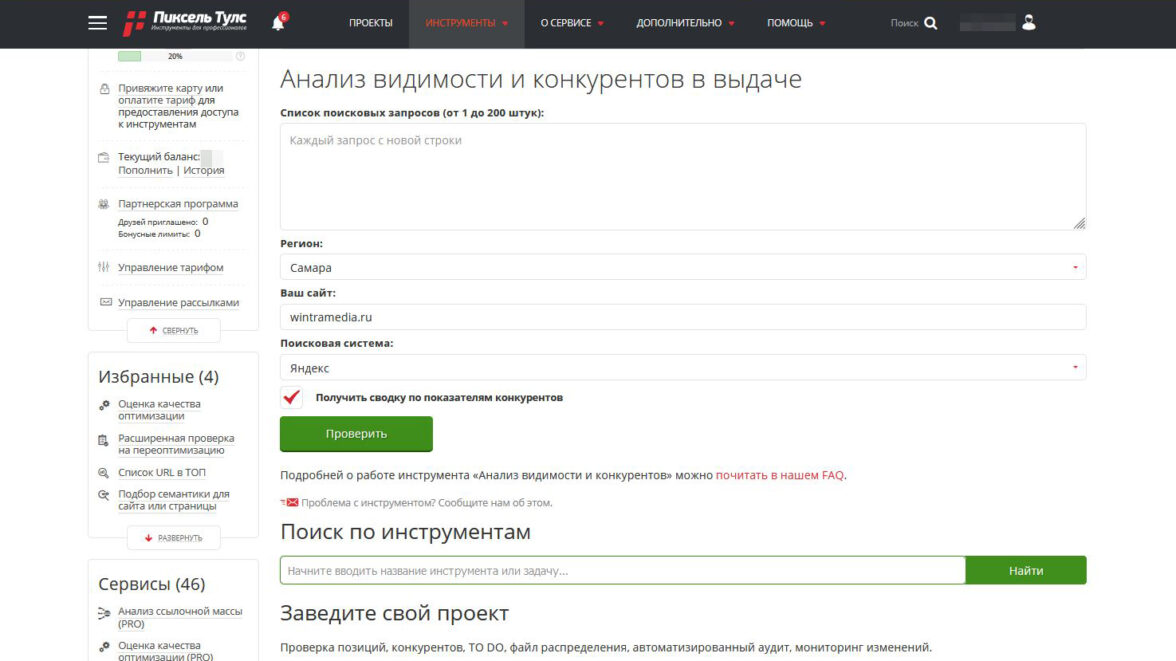The height and width of the screenshot is (661, 1176).
Task: Open the ДОПОЛНИТЕЛЬНО menu
Action: (685, 23)
